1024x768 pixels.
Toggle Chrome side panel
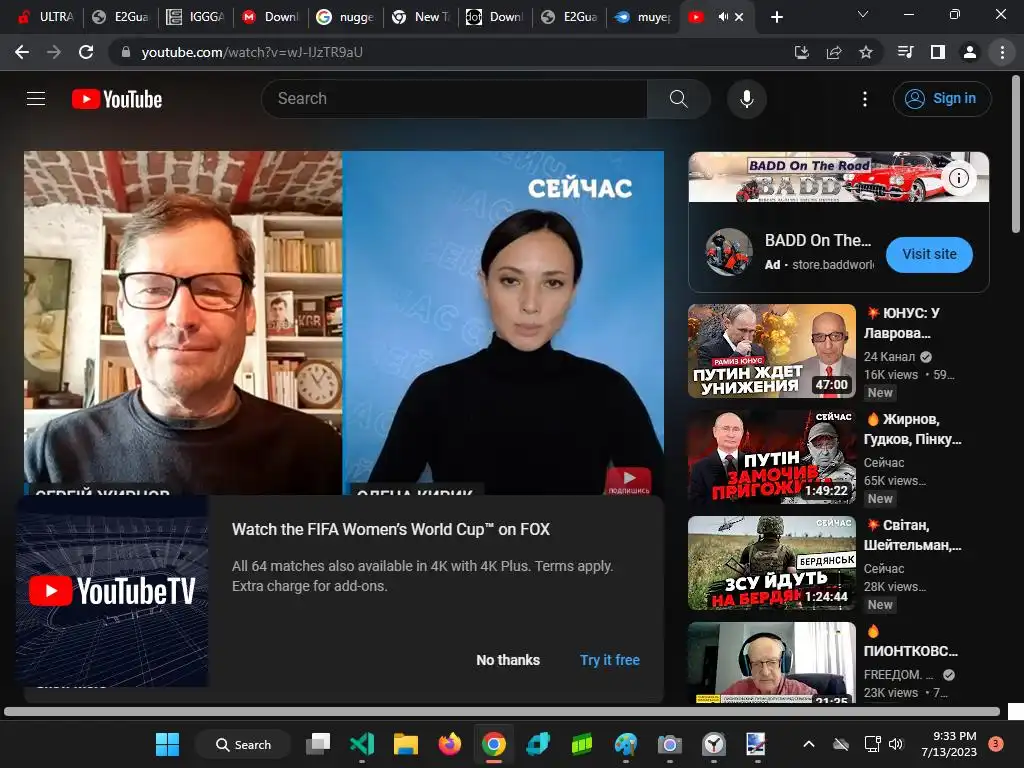click(938, 52)
